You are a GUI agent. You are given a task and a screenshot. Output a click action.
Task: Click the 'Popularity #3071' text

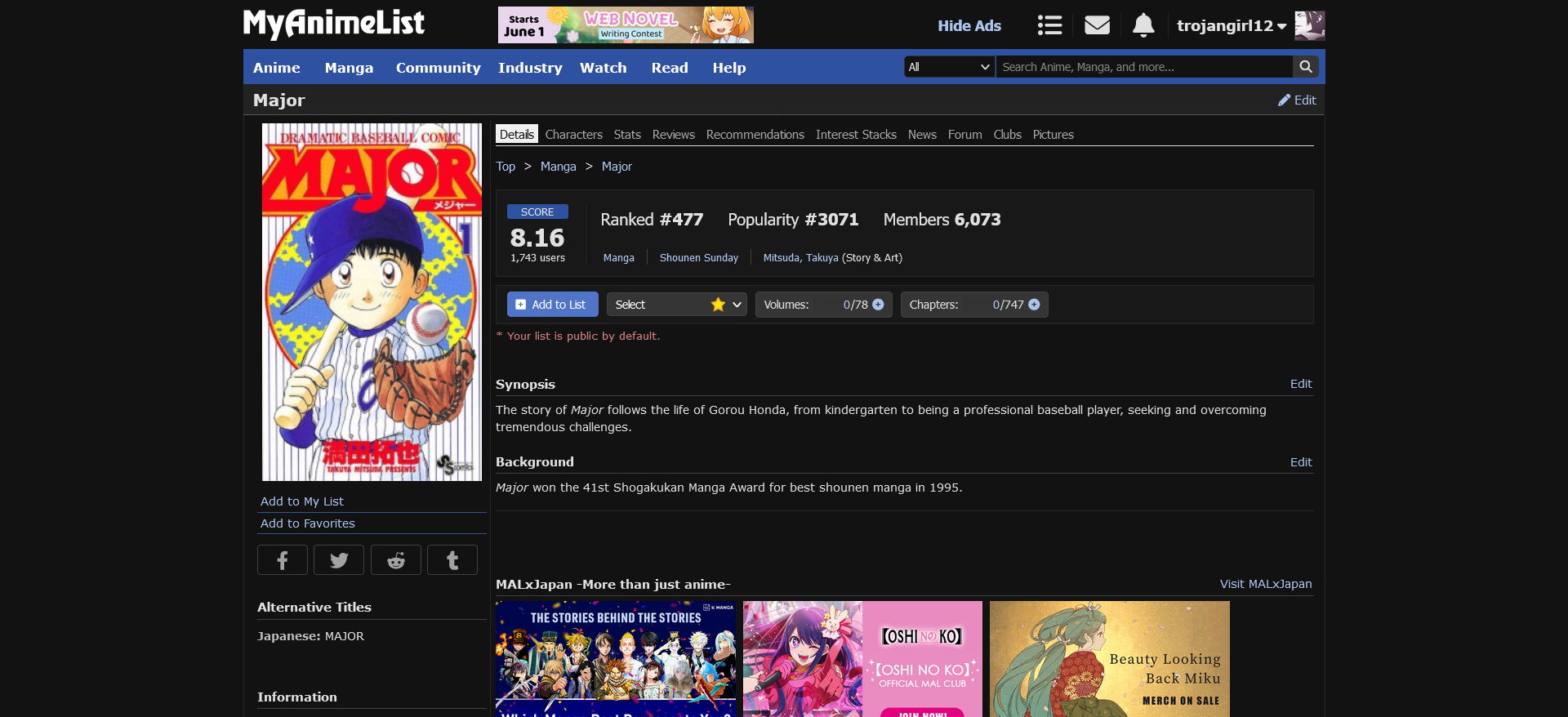click(x=793, y=220)
